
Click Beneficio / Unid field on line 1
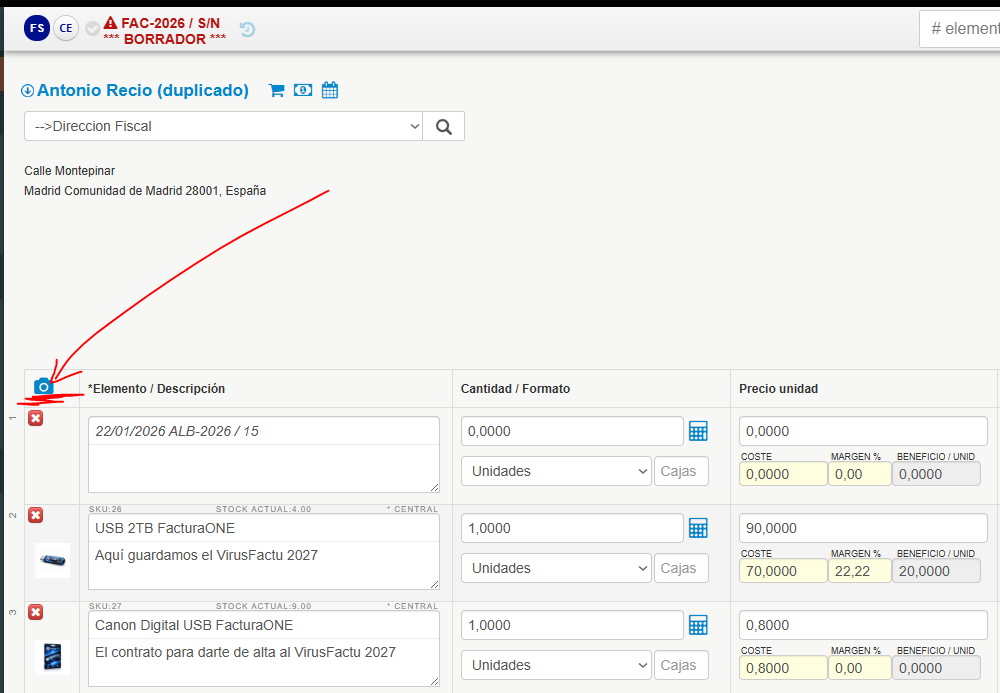936,474
